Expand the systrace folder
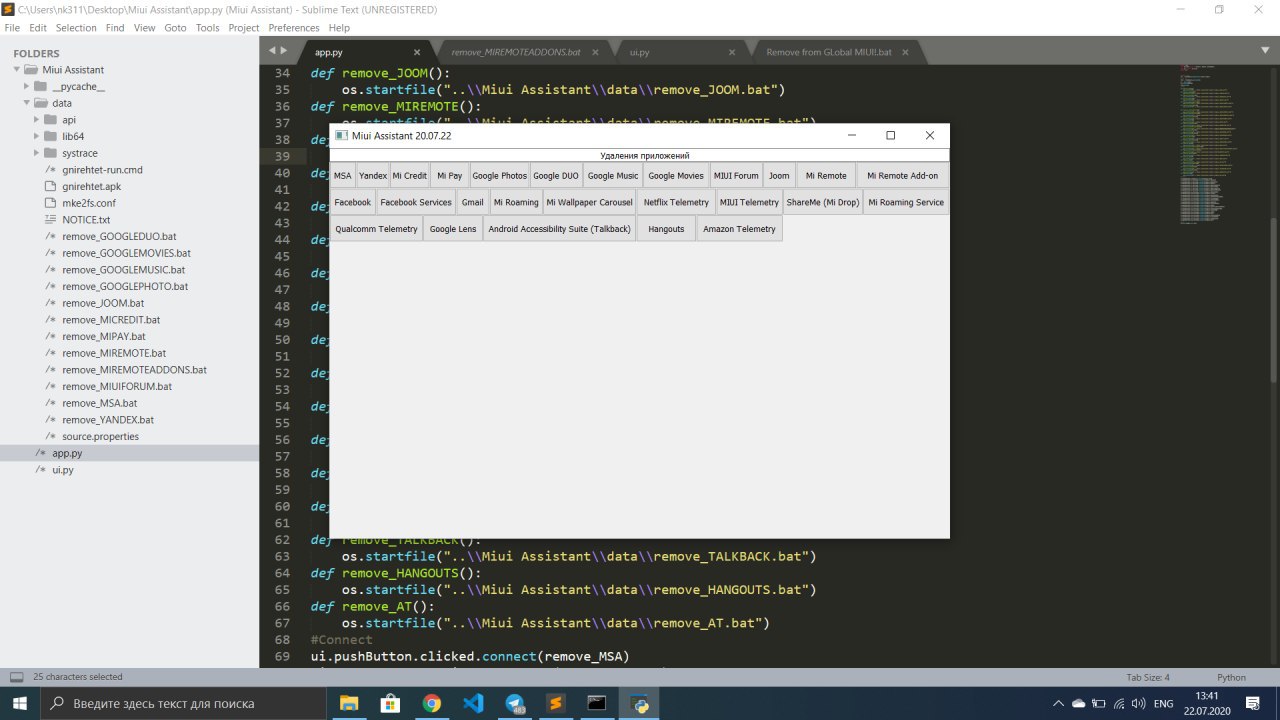The image size is (1280, 720). pos(37,153)
